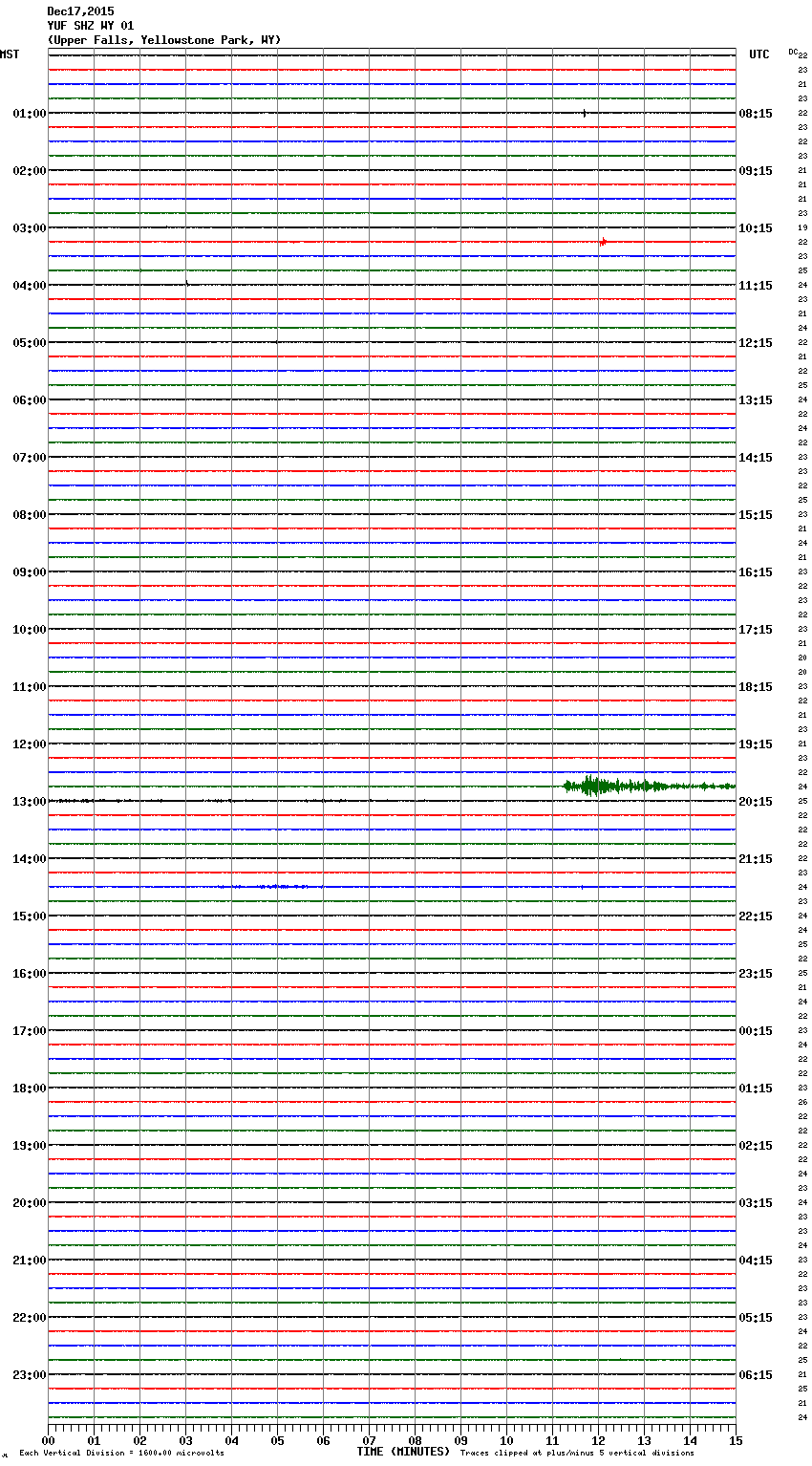The image size is (812, 1466).
Task: Click the date label "Dec17,2015"
Action: coord(80,11)
